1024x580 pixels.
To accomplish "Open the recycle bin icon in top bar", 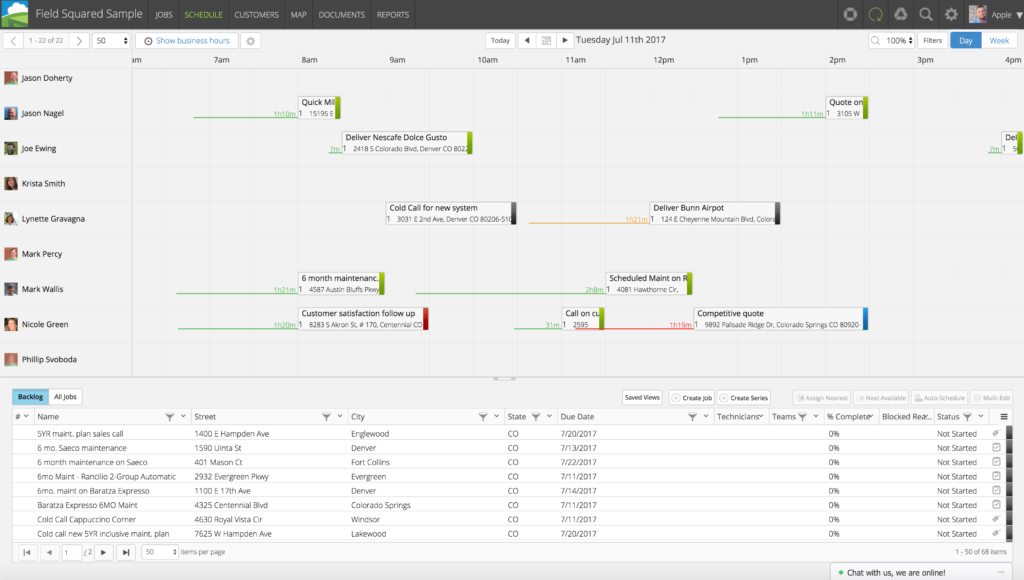I will tap(900, 14).
